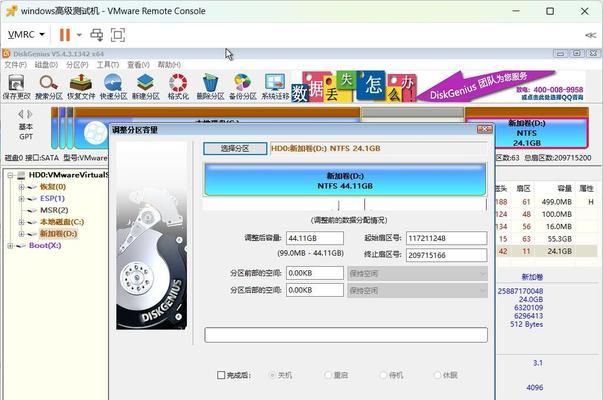Open the 磁盘(D) menu
603x400 pixels.
pyautogui.click(x=46, y=65)
